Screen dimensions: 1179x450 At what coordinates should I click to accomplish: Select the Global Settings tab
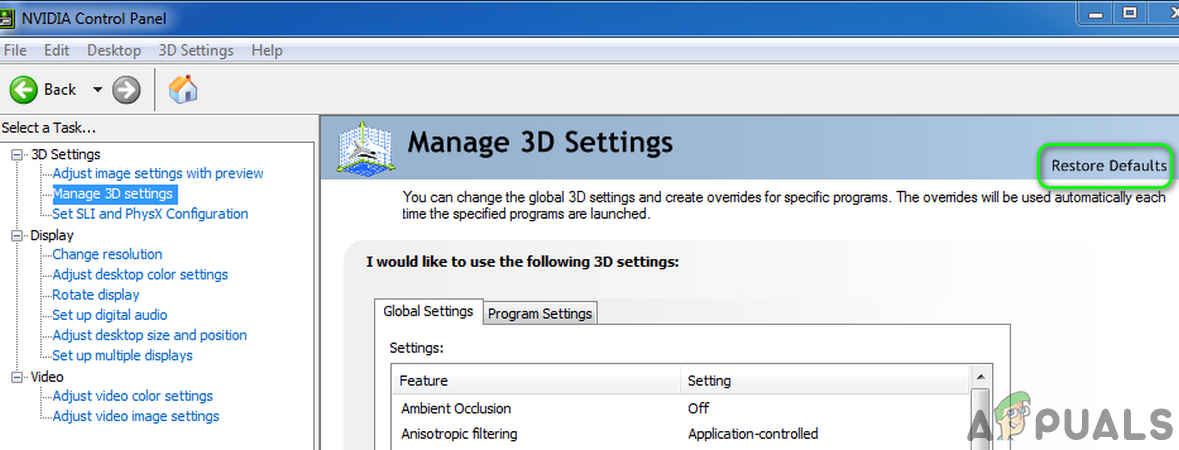pos(428,311)
